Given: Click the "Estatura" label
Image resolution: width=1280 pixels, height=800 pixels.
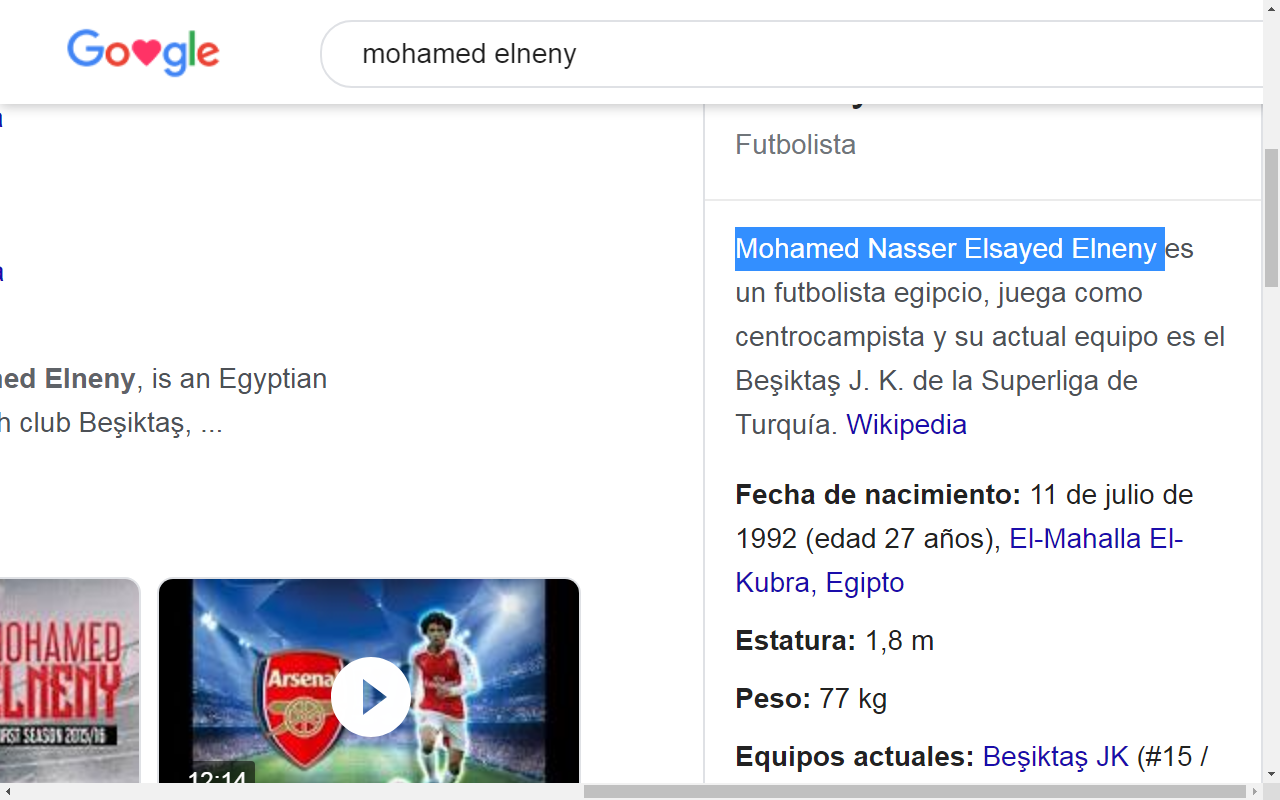Looking at the screenshot, I should [795, 641].
